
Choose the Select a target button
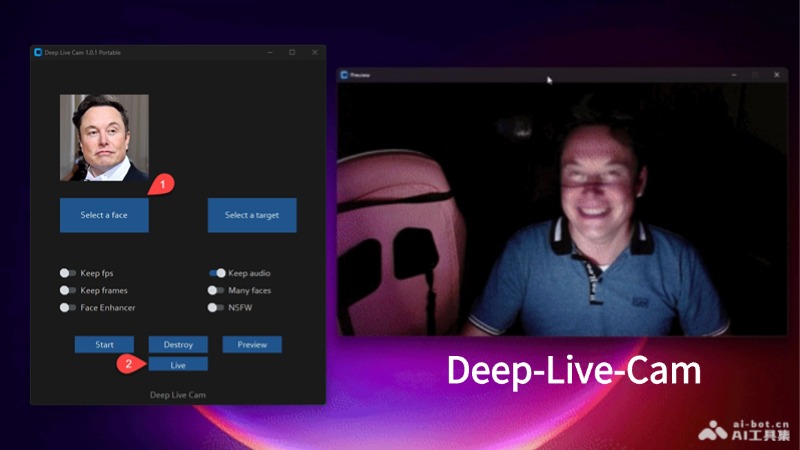252,215
